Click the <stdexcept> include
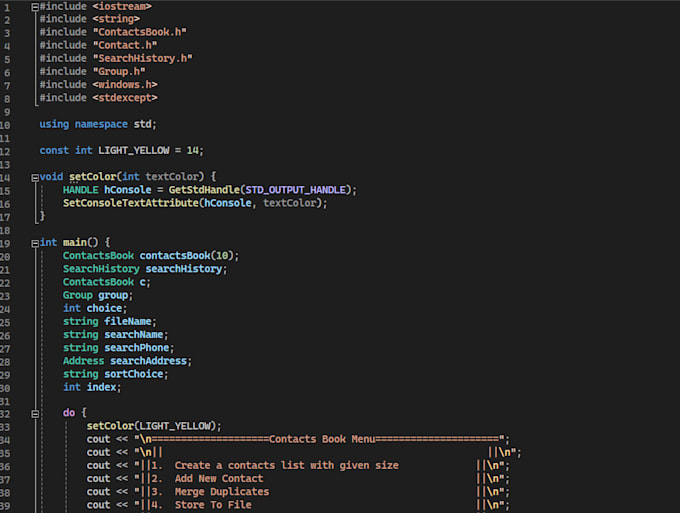Image resolution: width=680 pixels, height=513 pixels. (x=125, y=98)
